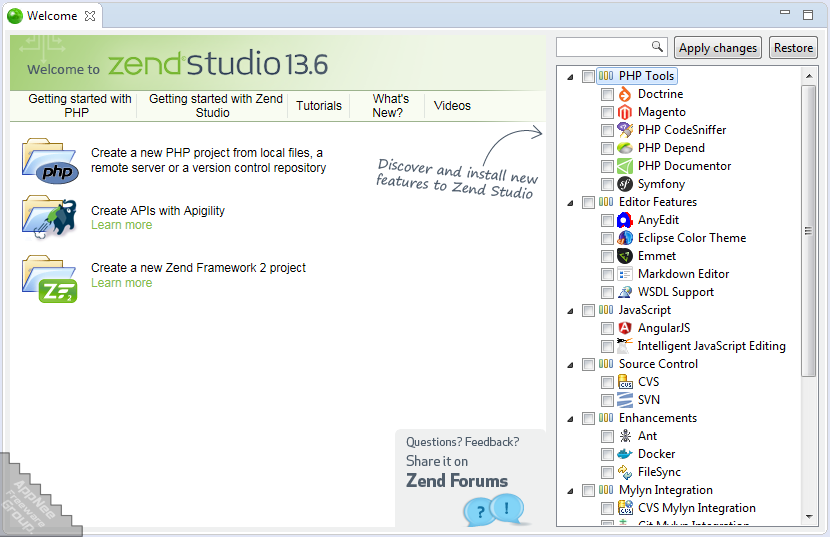Click the PHP Documentor icon
This screenshot has height=537, width=830.
(x=625, y=166)
